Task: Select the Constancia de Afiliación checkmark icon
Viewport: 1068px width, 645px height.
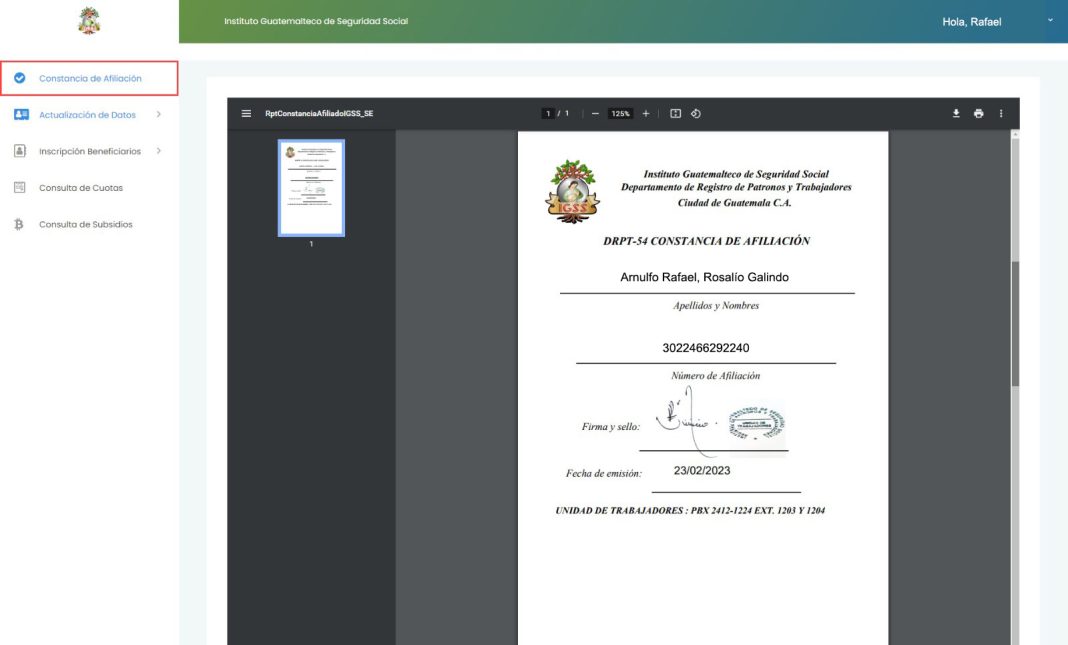Action: pyautogui.click(x=21, y=78)
